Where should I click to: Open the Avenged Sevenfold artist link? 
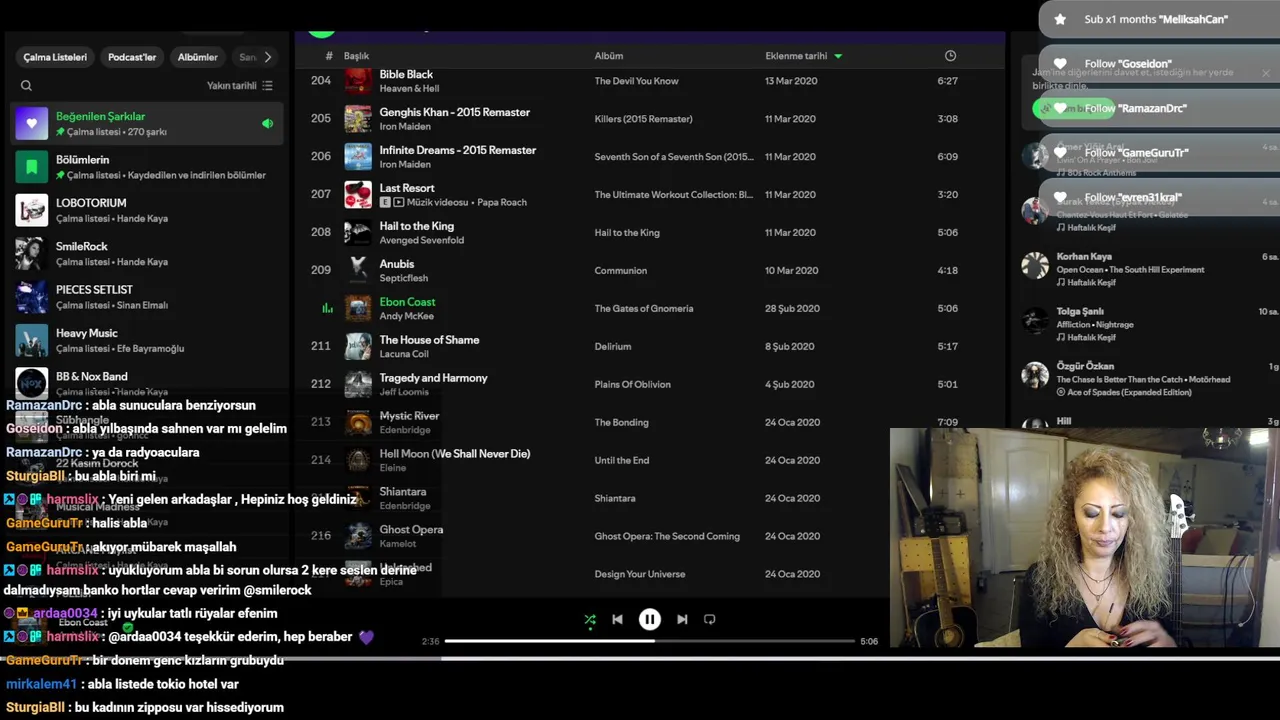[x=422, y=241]
